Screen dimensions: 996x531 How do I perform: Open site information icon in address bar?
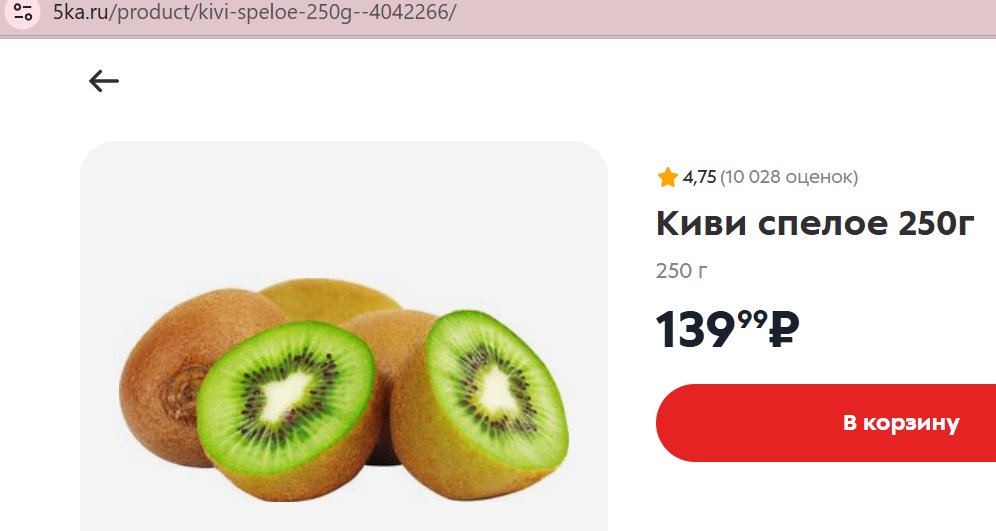pyautogui.click(x=23, y=13)
